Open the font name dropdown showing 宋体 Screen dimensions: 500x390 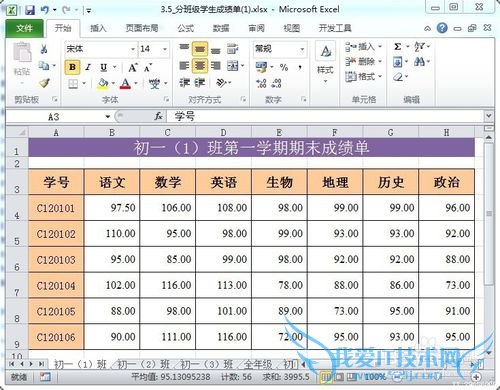coord(133,49)
